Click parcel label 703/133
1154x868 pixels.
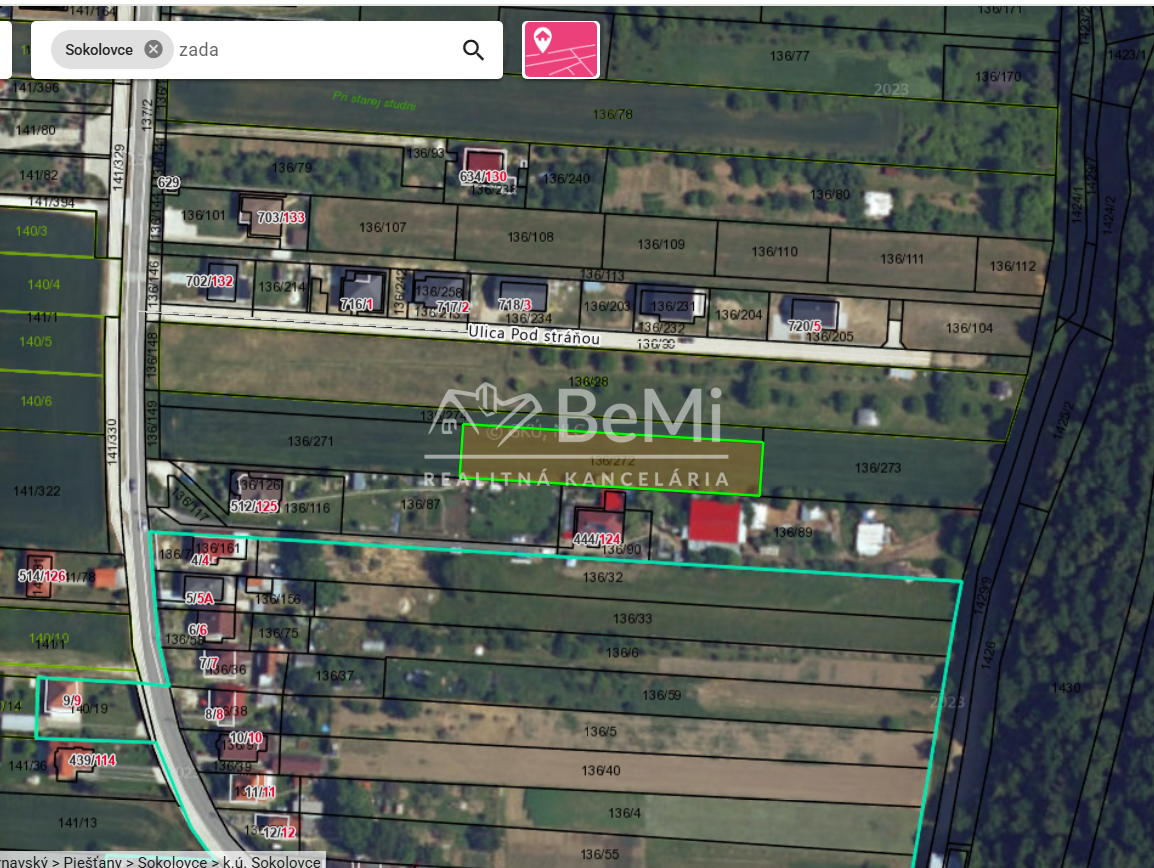[279, 216]
